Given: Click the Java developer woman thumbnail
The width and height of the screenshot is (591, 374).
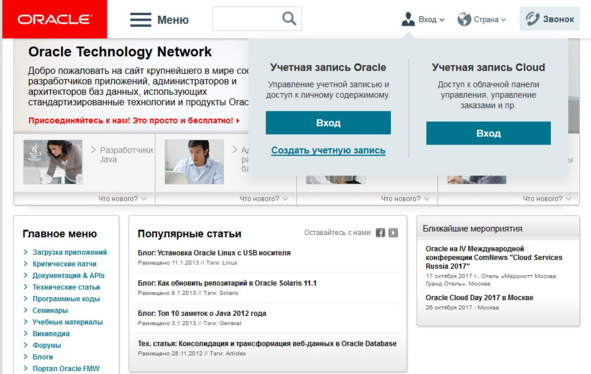Looking at the screenshot, I should pos(53,162).
